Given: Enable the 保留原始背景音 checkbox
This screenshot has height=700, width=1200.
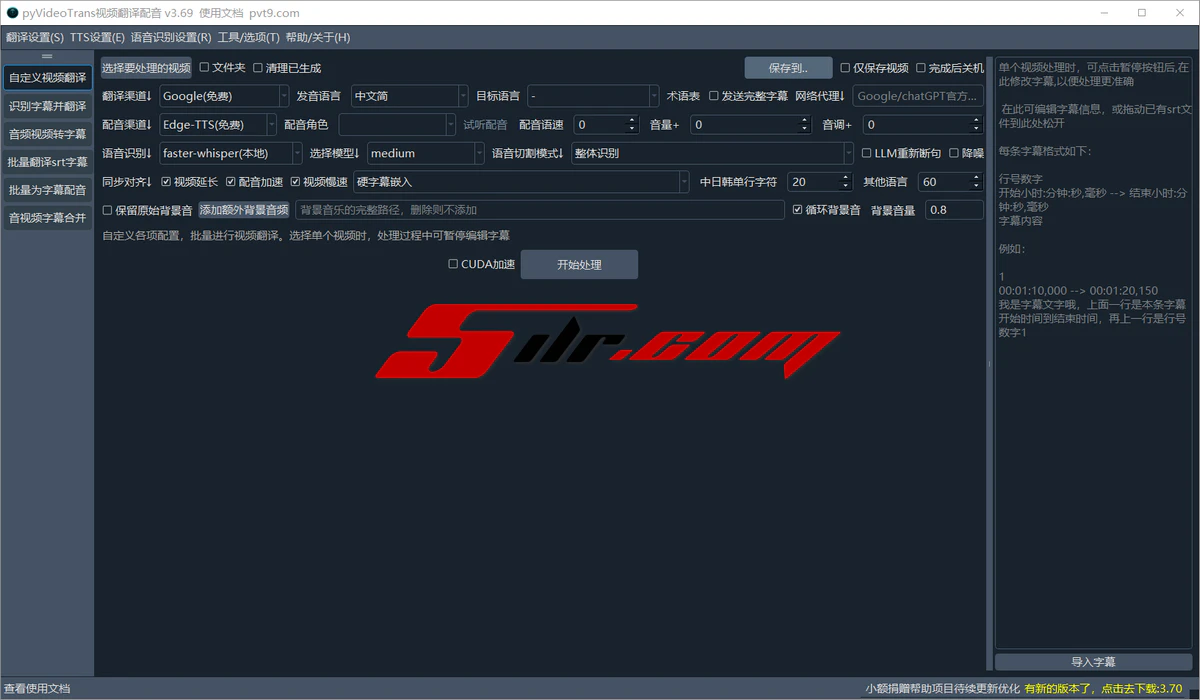Looking at the screenshot, I should [148, 210].
